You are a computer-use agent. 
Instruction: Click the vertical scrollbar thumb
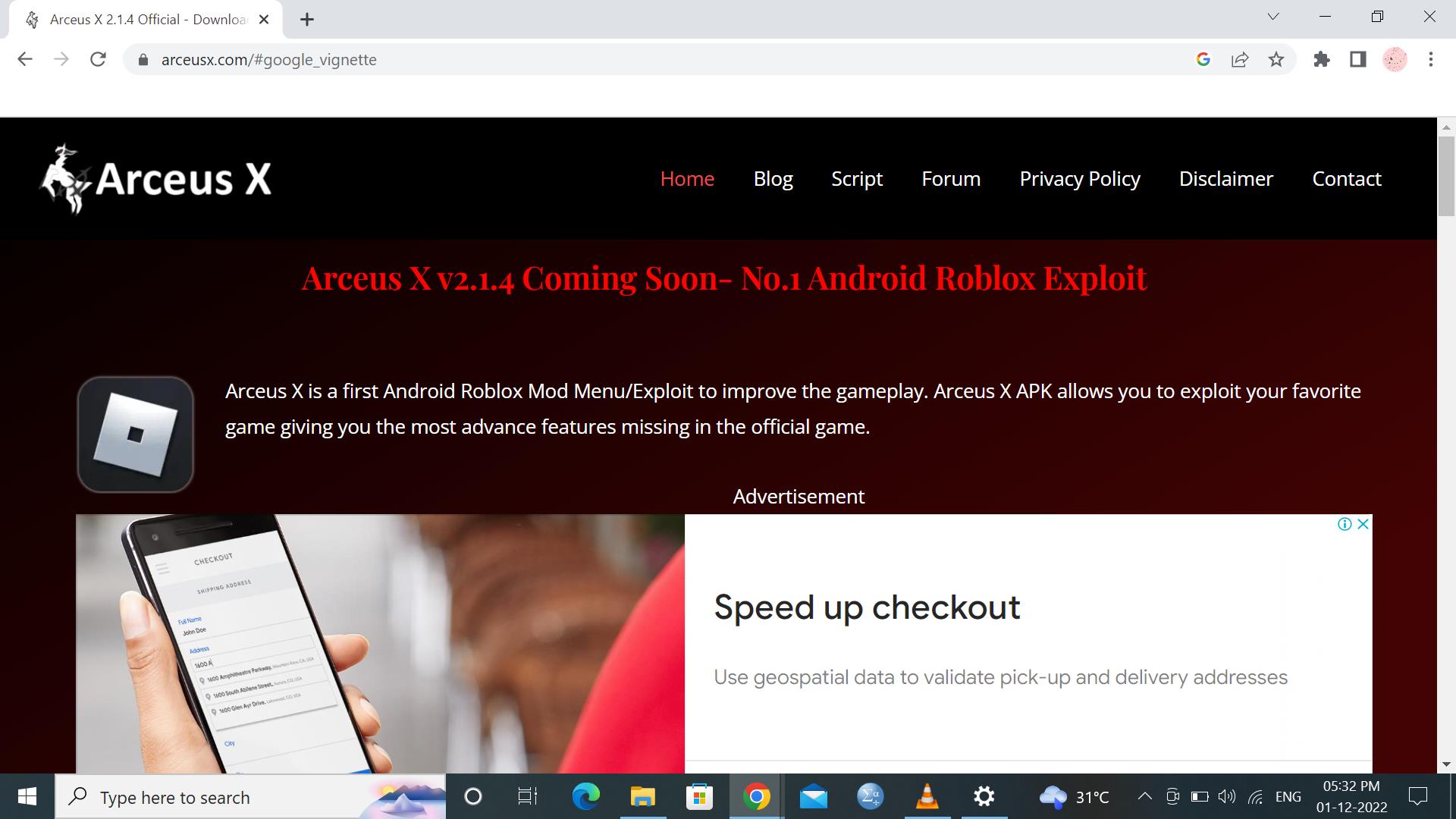pyautogui.click(x=1446, y=177)
